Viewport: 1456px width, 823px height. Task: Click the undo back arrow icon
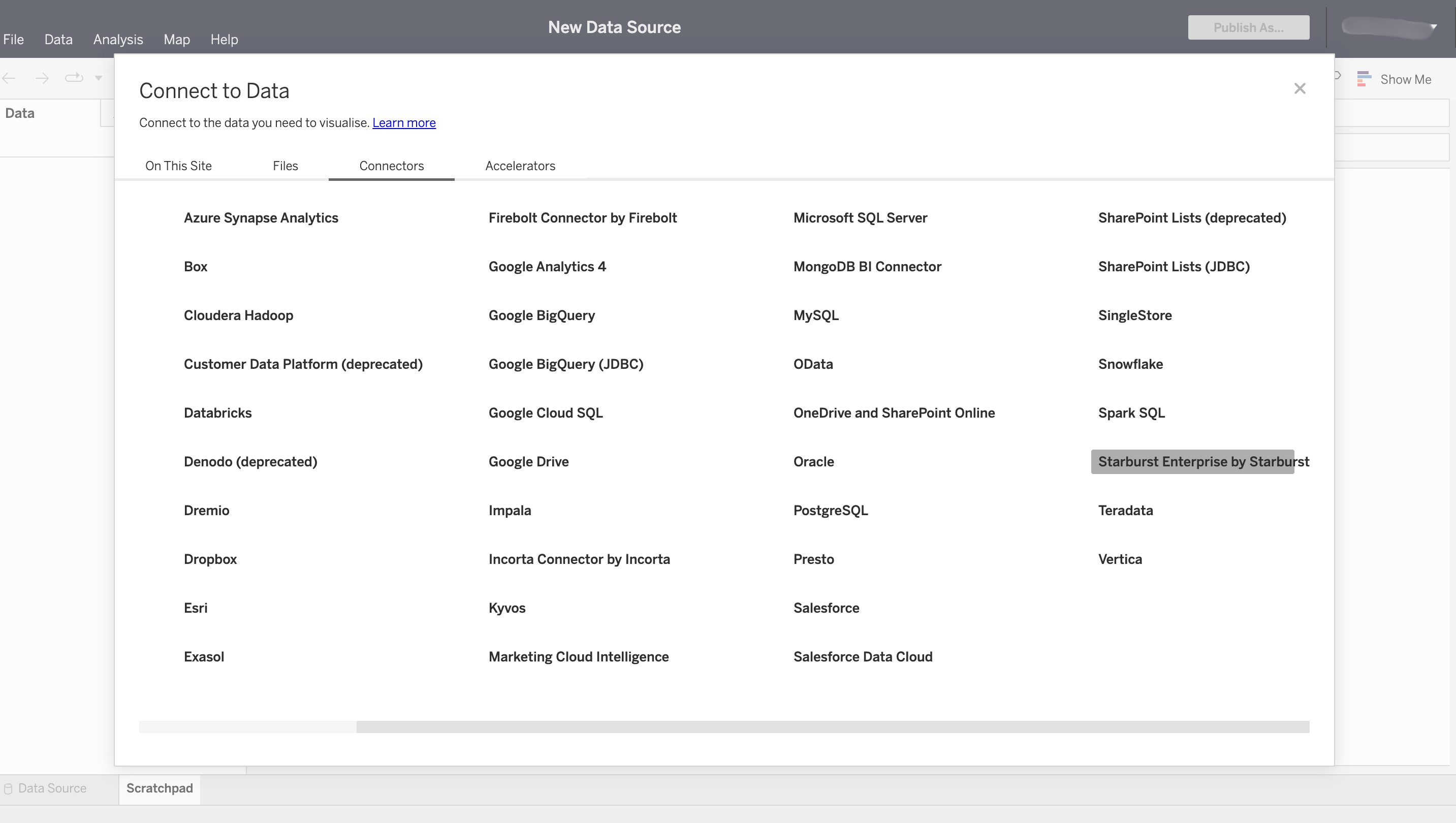tap(9, 78)
